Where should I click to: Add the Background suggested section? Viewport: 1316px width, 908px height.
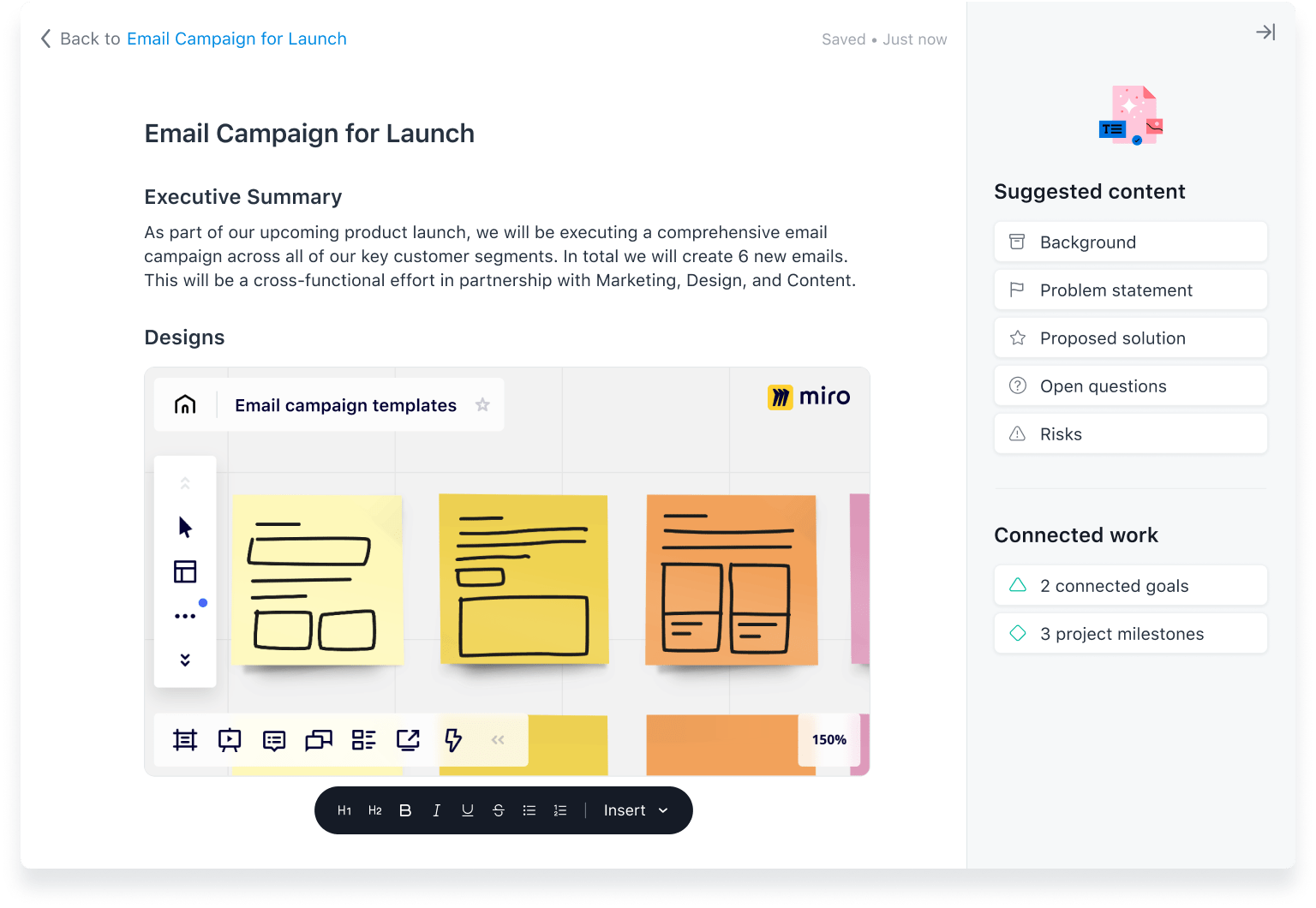(1130, 242)
